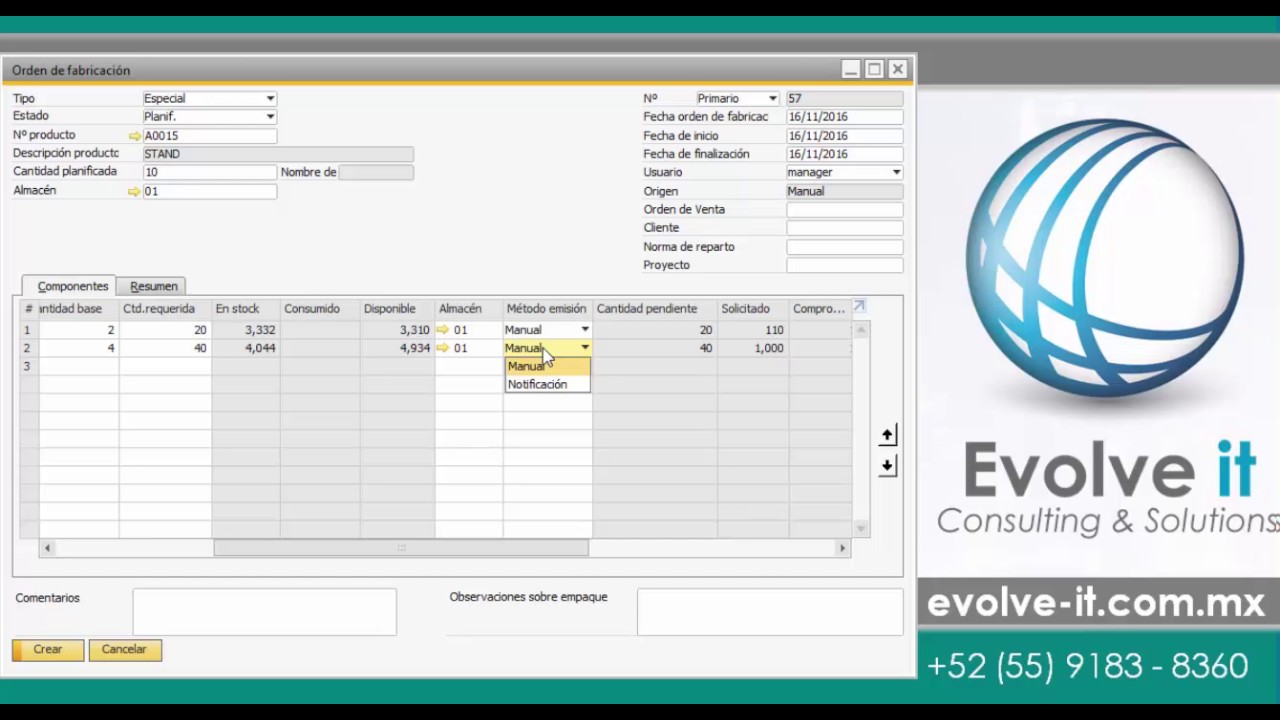Click the Solicitado column header

tap(752, 309)
